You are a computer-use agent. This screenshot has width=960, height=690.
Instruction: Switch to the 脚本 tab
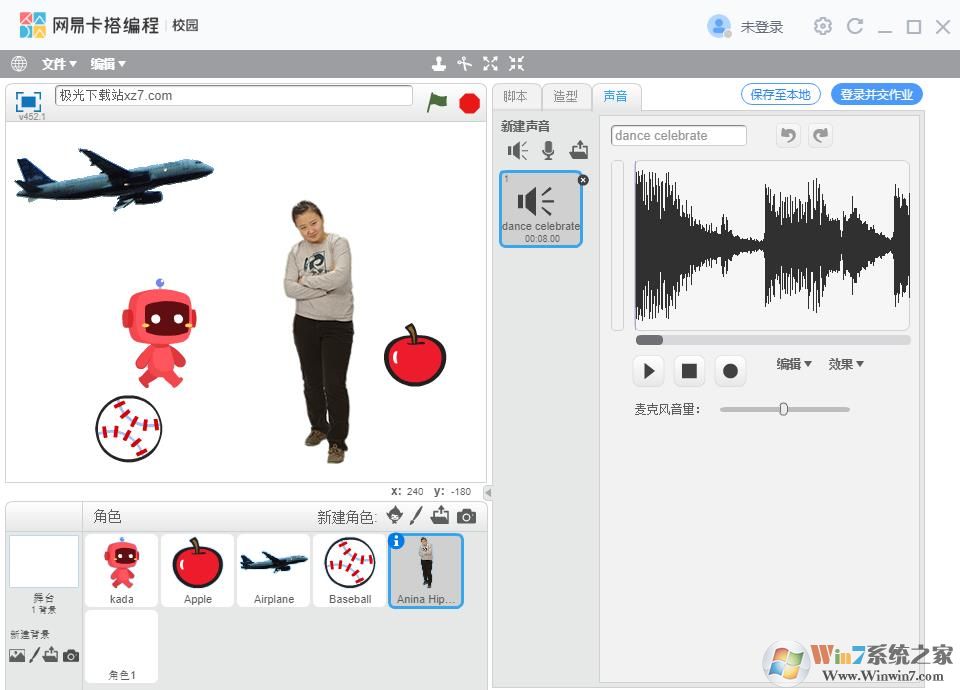tap(516, 96)
